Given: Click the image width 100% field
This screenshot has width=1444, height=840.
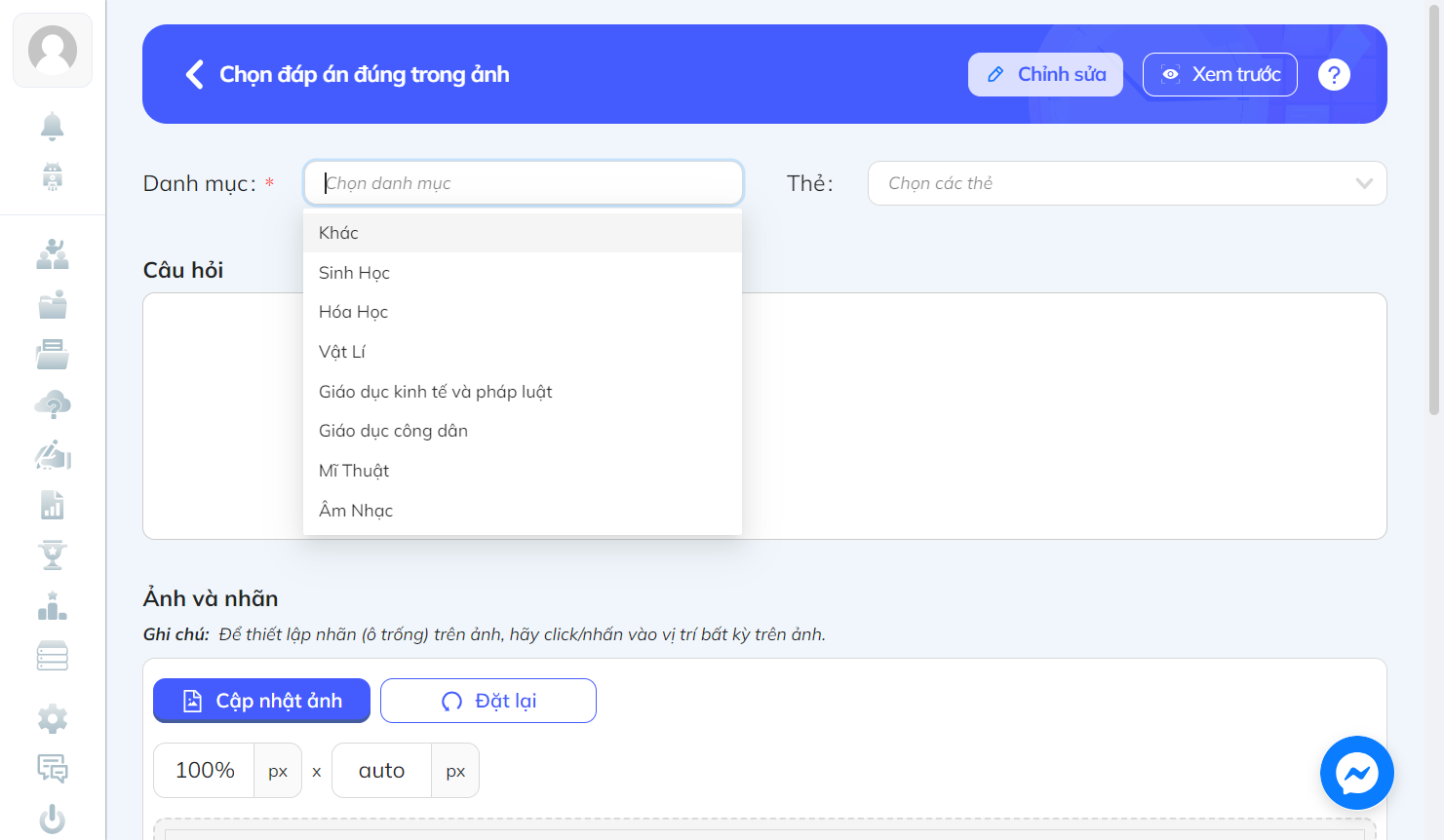Looking at the screenshot, I should point(204,771).
